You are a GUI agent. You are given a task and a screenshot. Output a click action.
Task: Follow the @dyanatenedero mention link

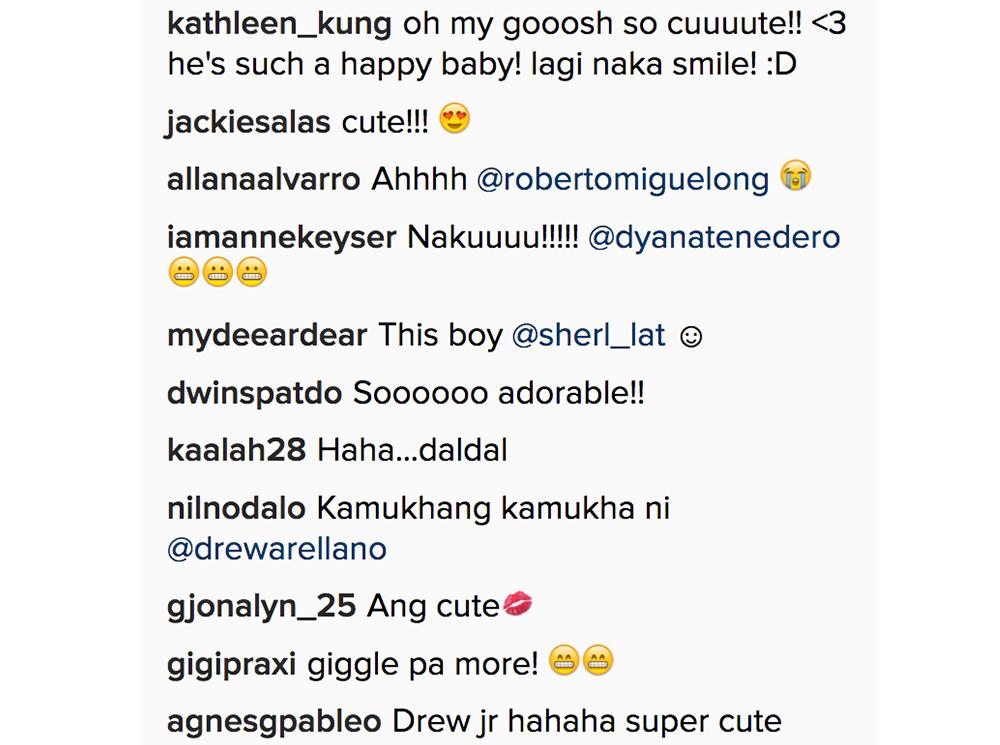tap(714, 238)
